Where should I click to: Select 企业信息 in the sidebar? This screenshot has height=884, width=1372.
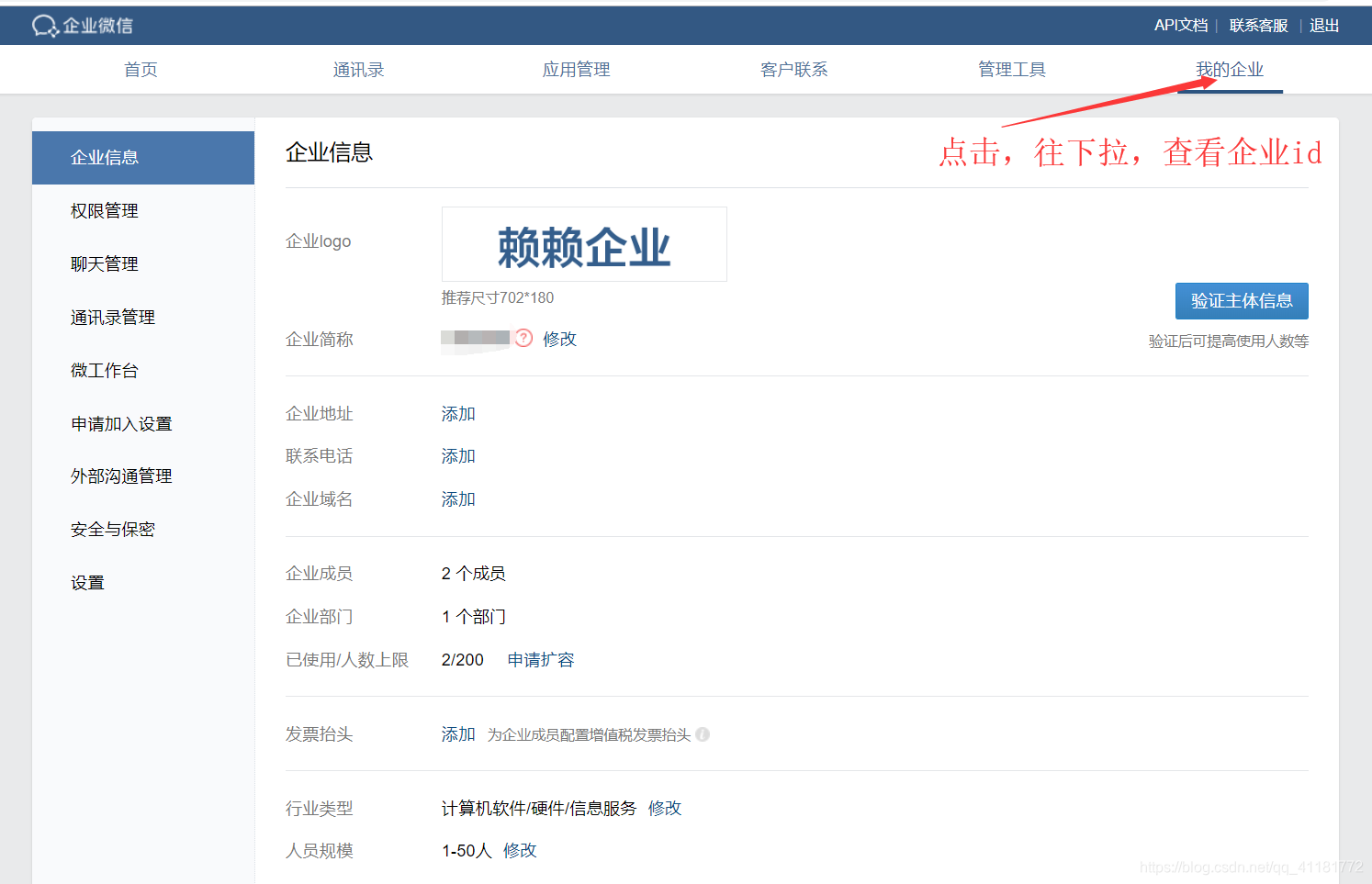click(143, 158)
